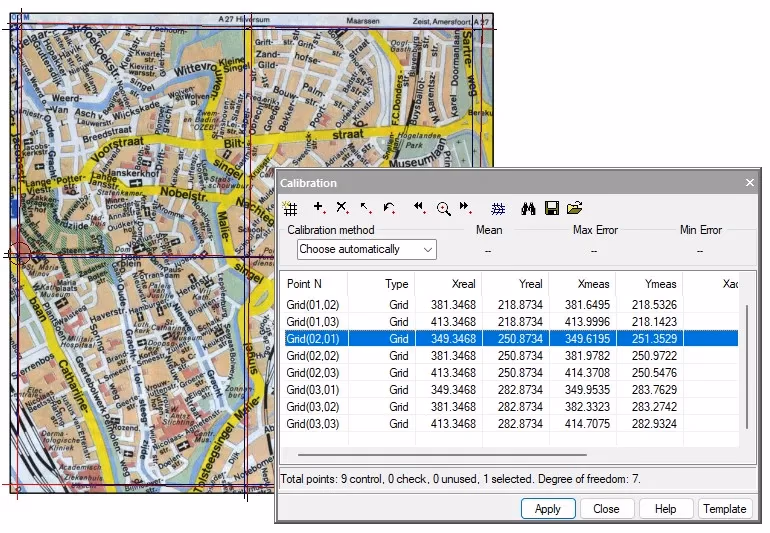Click the blue distorted grid icon
Viewport: 770px width, 533px height.
pos(498,209)
